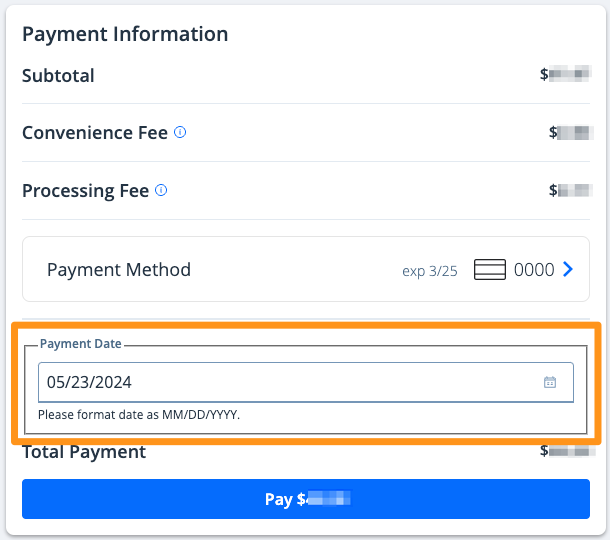Click the Payment Information heading
Viewport: 610px width, 540px height.
click(125, 34)
